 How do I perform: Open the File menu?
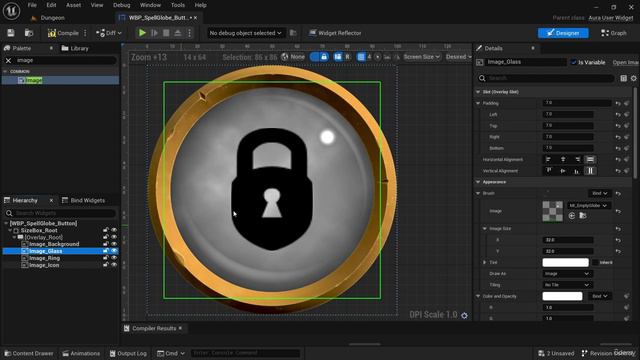32,5
